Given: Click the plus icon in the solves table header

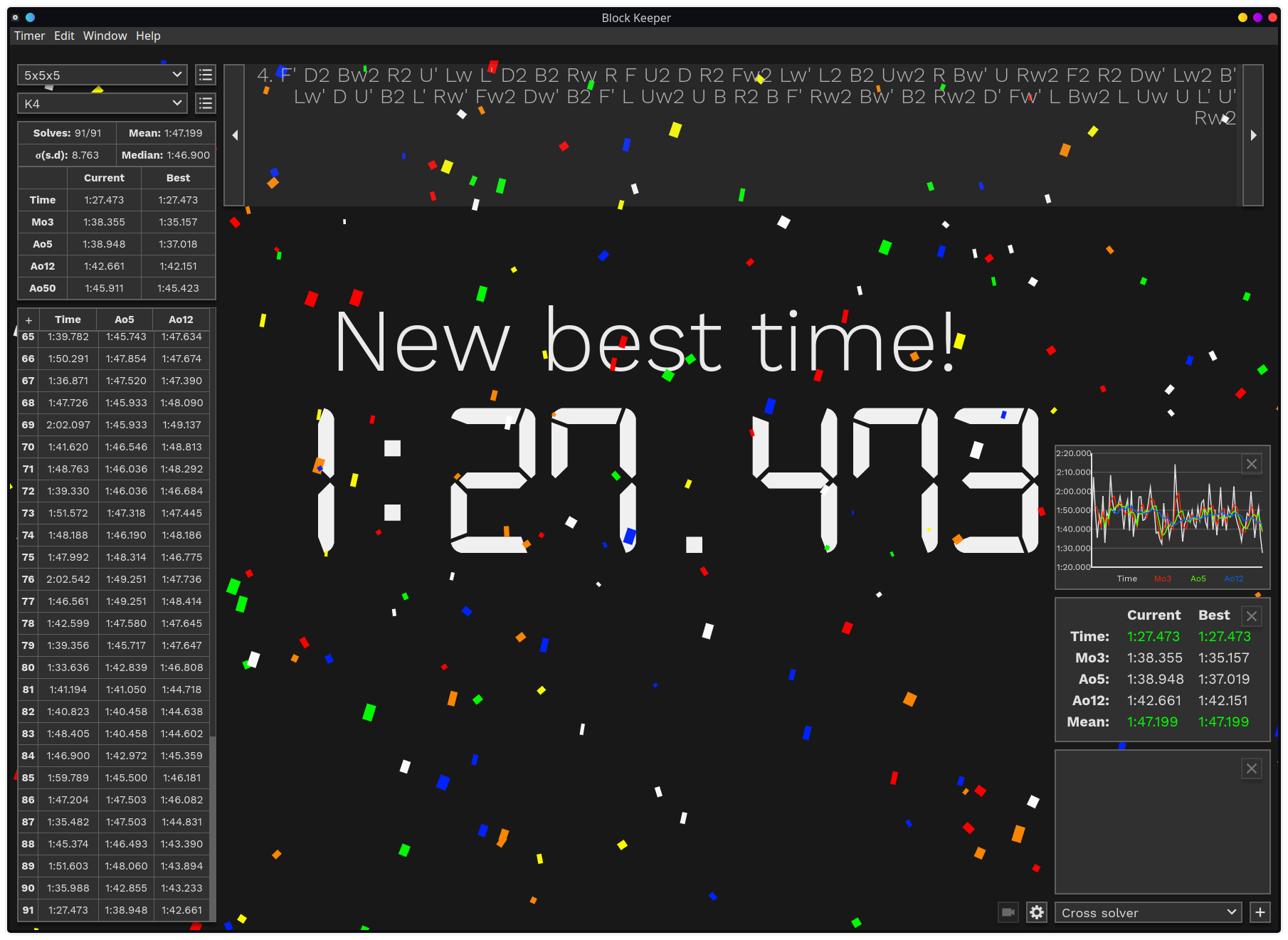Looking at the screenshot, I should coord(28,320).
